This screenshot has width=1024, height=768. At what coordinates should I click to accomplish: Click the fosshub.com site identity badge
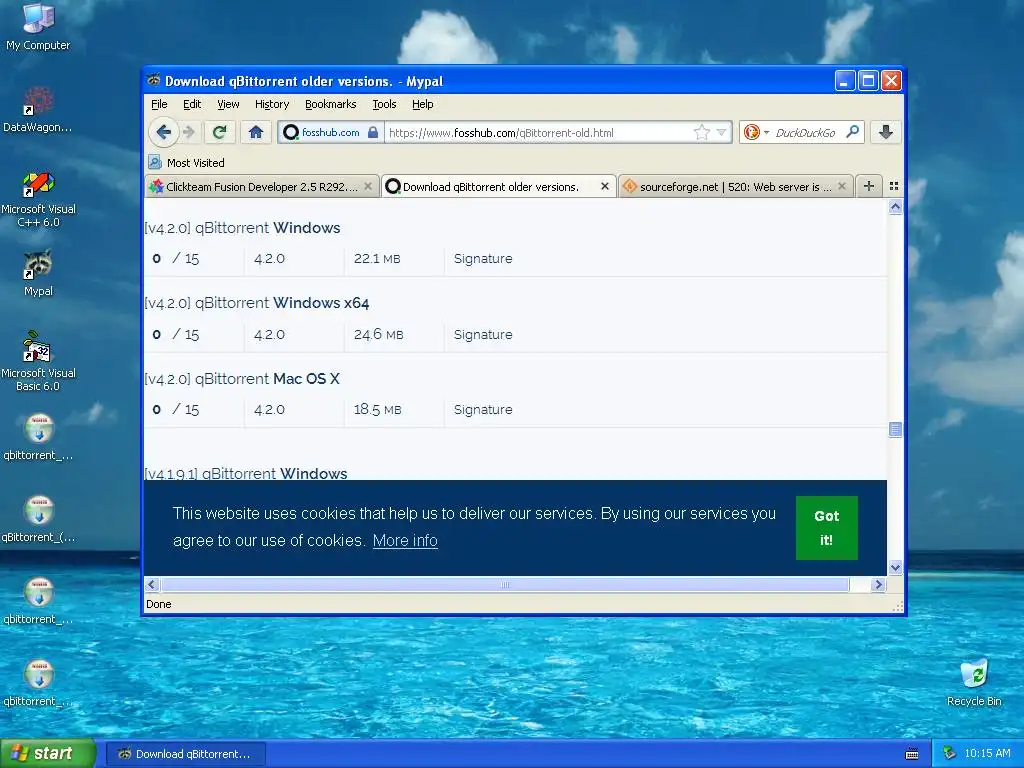pyautogui.click(x=330, y=133)
